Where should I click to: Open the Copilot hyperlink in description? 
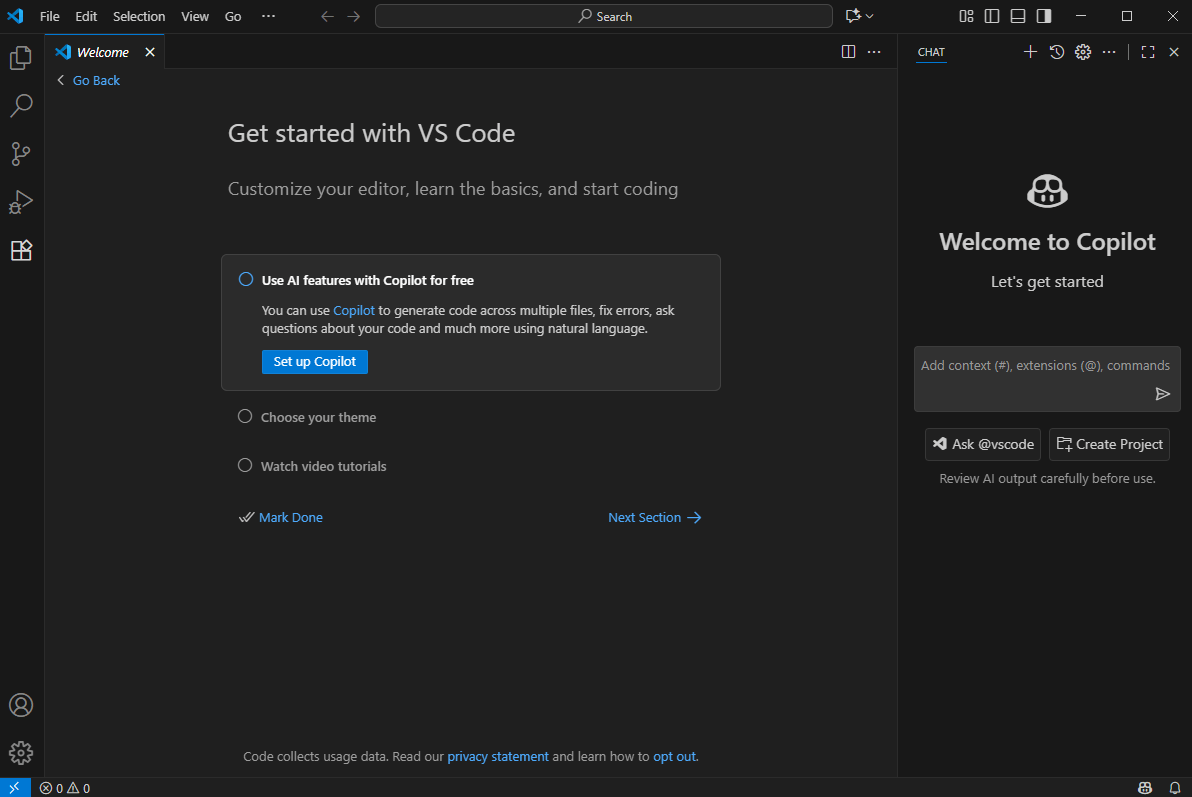pyautogui.click(x=353, y=310)
